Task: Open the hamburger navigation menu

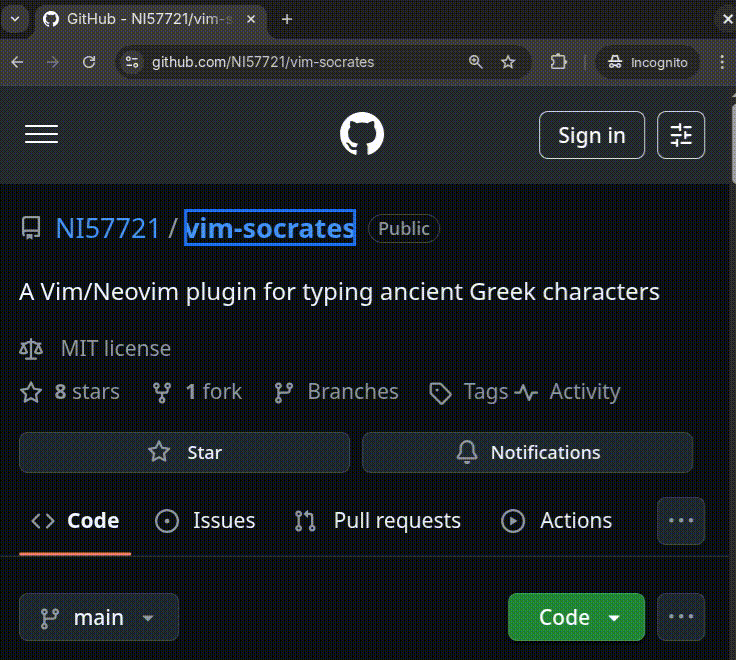Action: (41, 134)
